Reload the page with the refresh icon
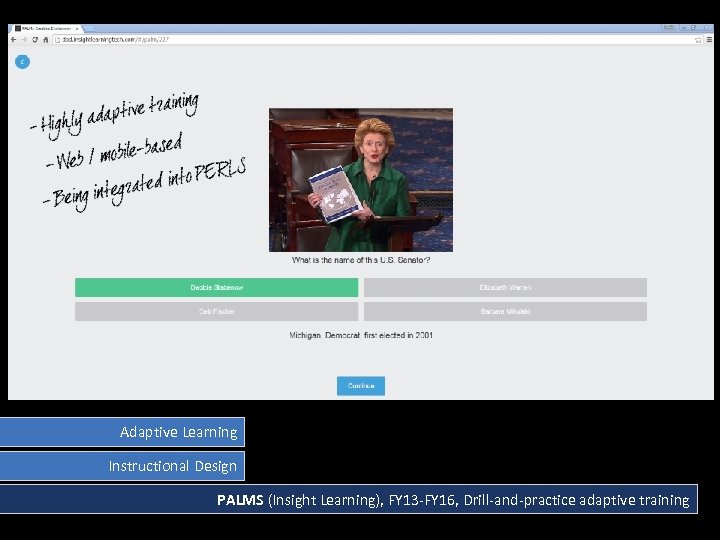Viewport: 720px width, 540px height. point(35,40)
